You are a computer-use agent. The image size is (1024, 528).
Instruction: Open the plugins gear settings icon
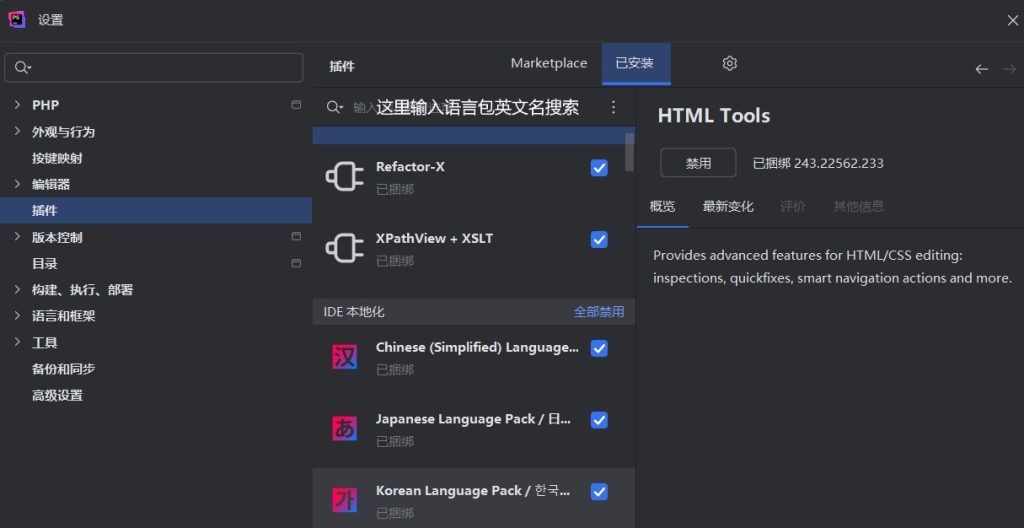(729, 63)
